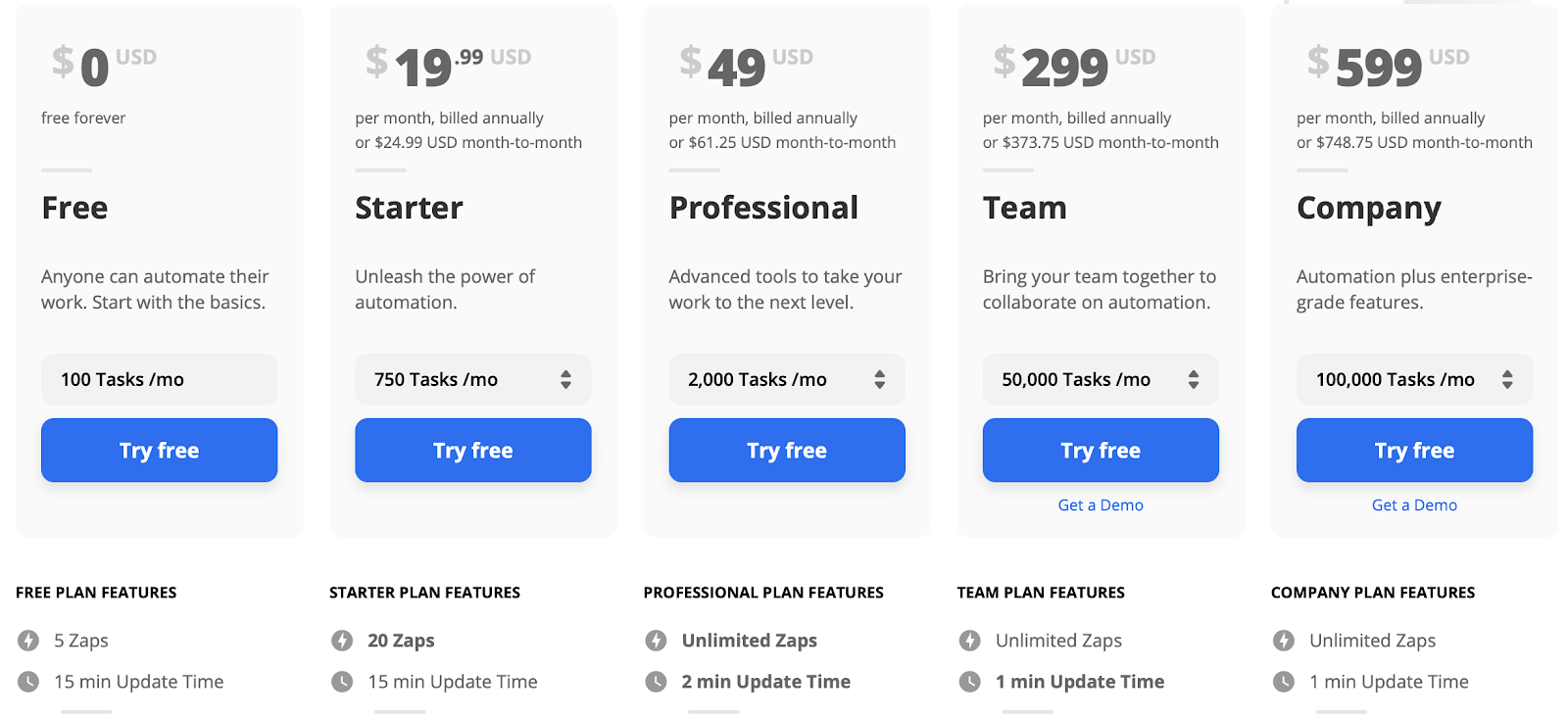The width and height of the screenshot is (1568, 719).
Task: Open the 100,000 Tasks /mo selector
Action: pos(1413,379)
